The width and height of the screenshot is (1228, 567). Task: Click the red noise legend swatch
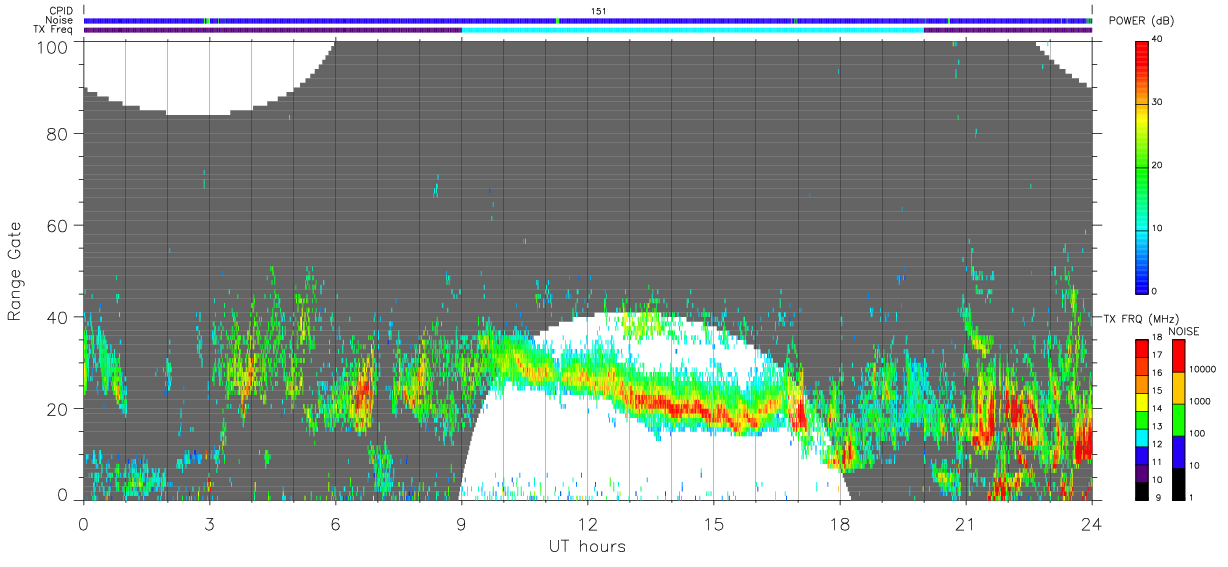[1180, 356]
